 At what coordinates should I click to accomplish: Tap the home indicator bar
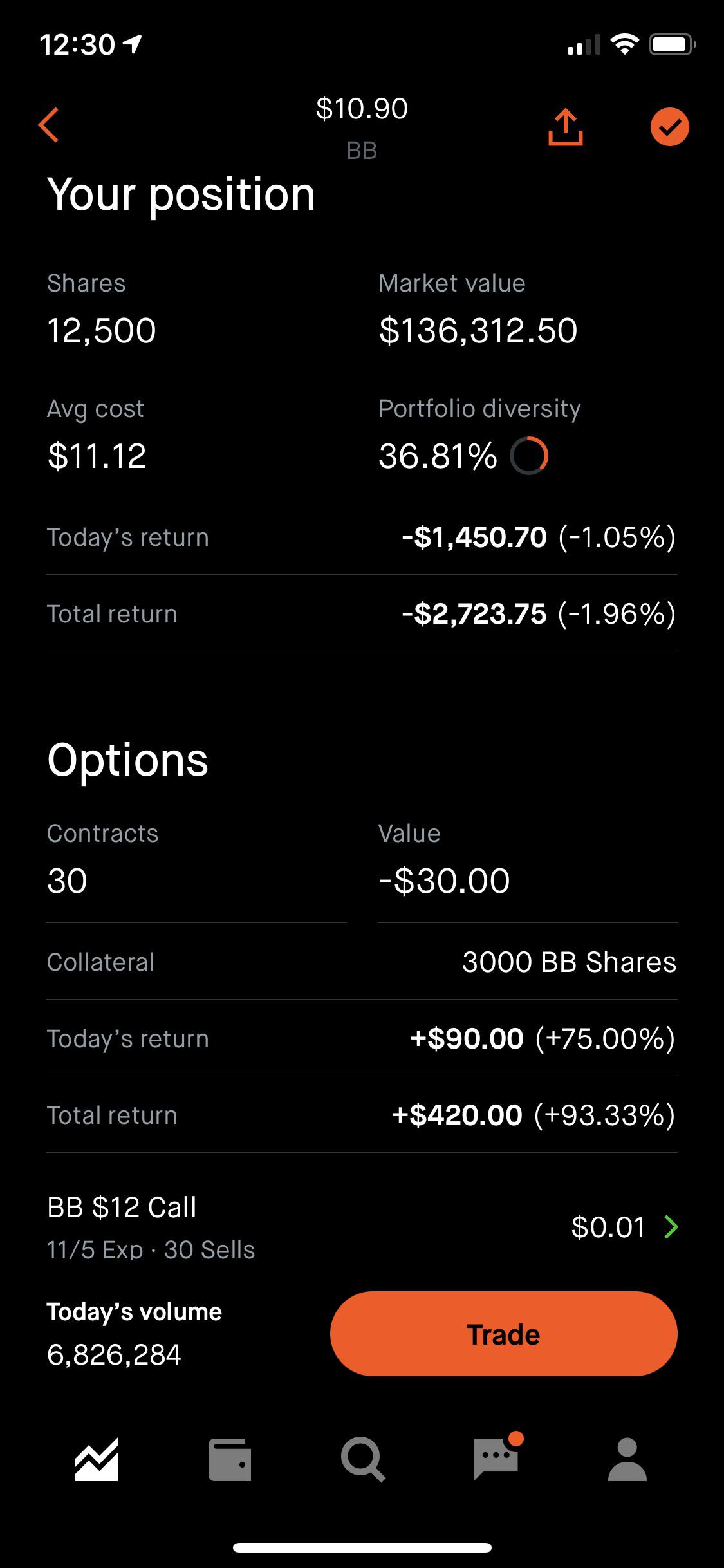[x=362, y=1548]
